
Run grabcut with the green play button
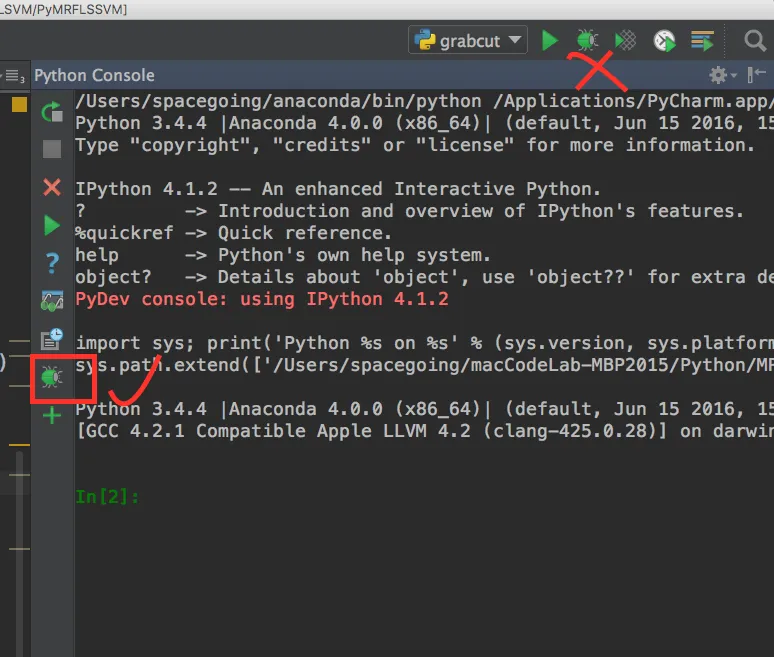(549, 40)
